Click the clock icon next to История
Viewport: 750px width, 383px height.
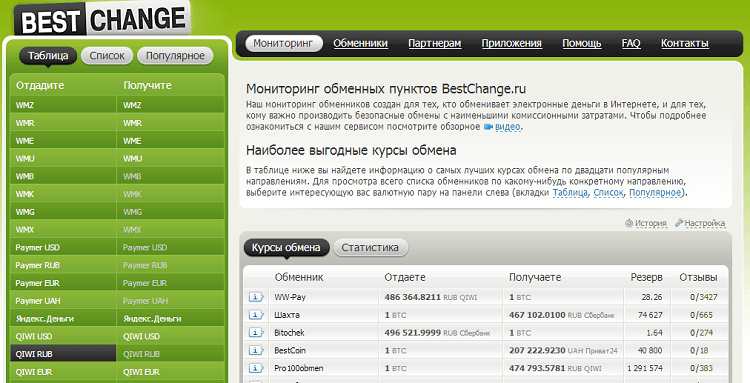(629, 223)
